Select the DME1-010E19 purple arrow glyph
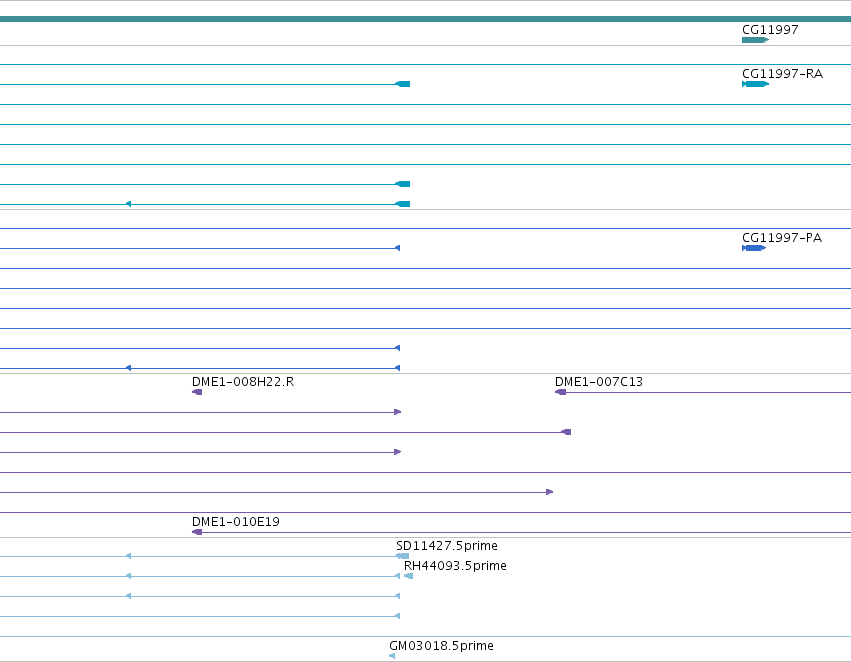851x662 pixels. tap(197, 532)
